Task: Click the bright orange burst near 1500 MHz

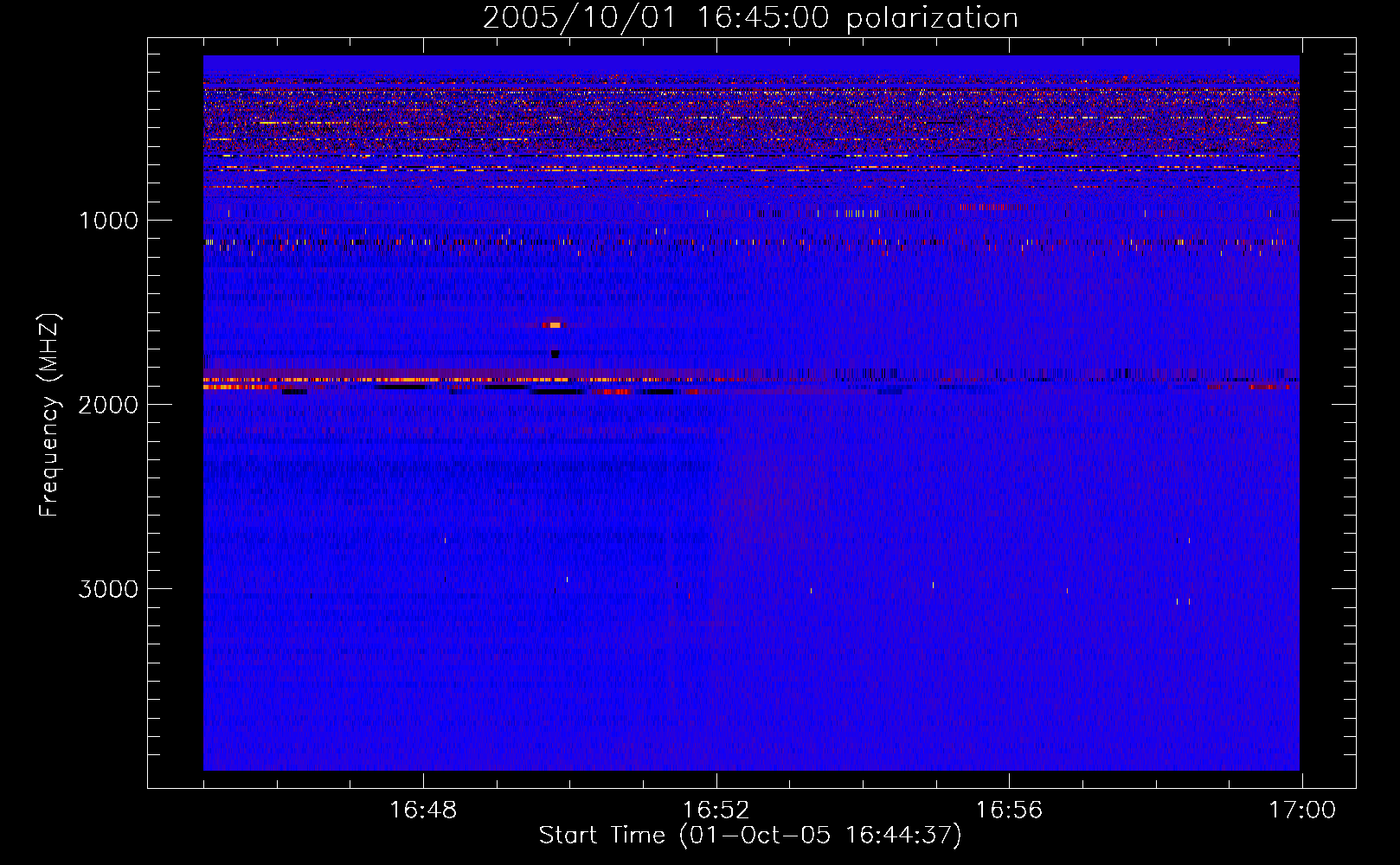Action: 554,325
